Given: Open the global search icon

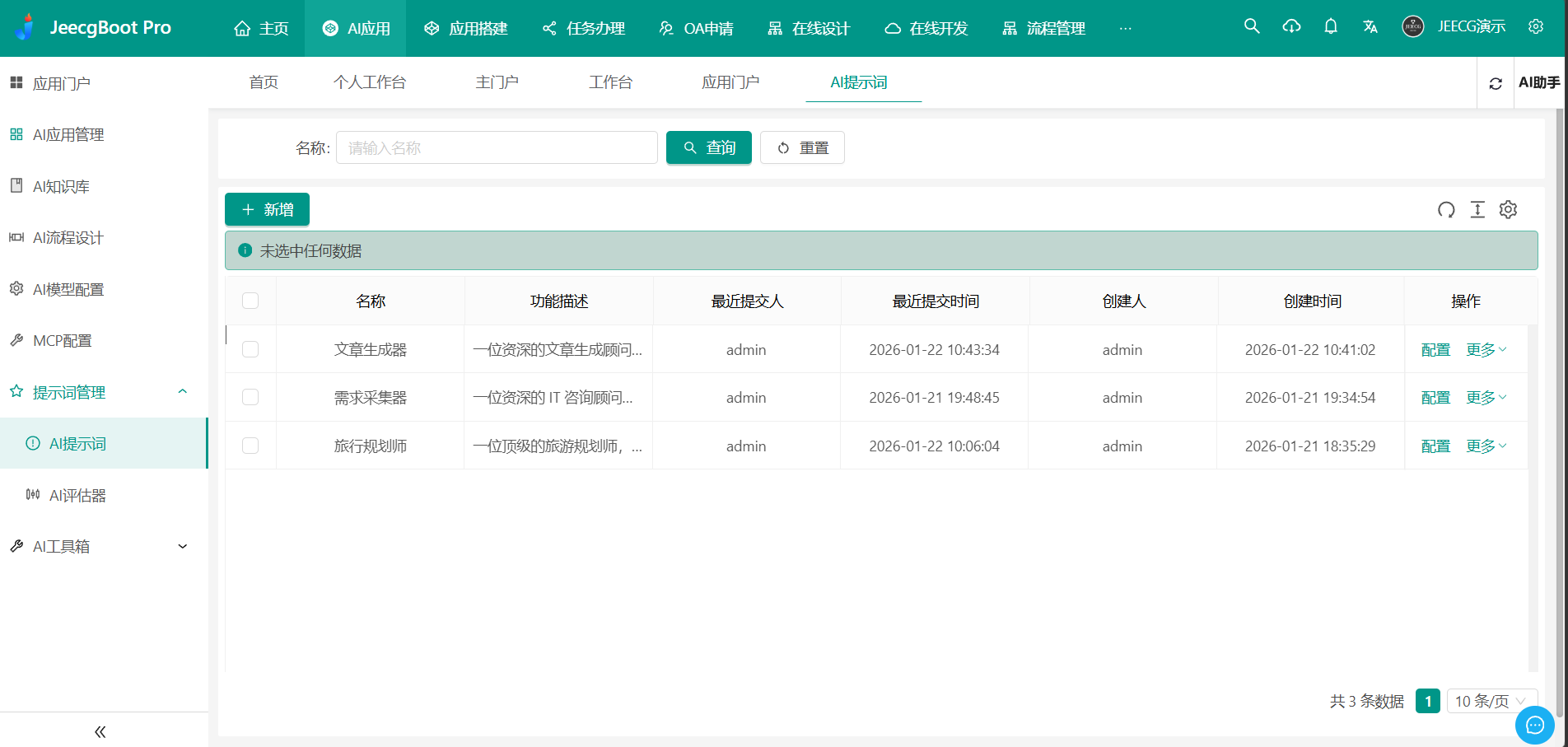Looking at the screenshot, I should [1251, 26].
